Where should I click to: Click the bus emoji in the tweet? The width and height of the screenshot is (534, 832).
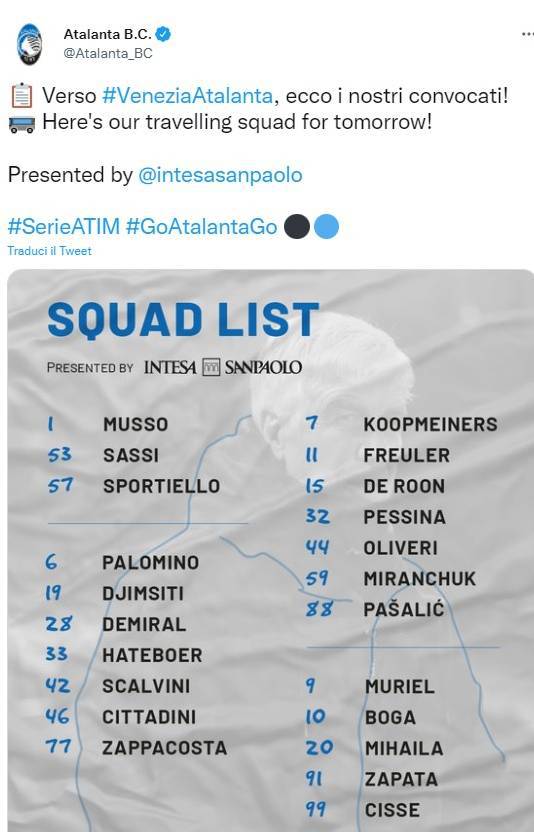tap(22, 124)
